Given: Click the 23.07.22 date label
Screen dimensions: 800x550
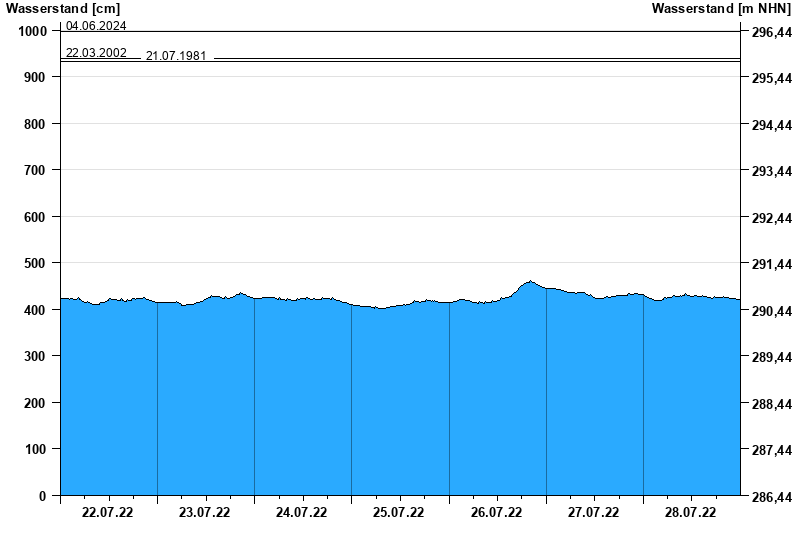Looking at the screenshot, I should point(204,513).
